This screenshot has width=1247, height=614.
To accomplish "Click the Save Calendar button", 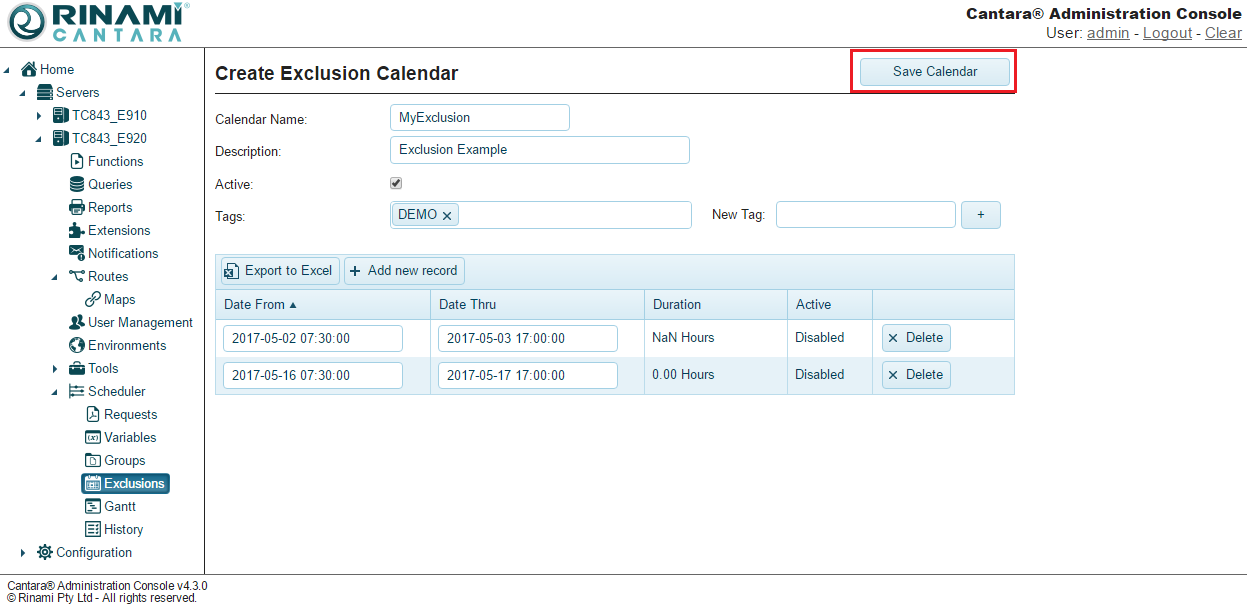I will pyautogui.click(x=935, y=71).
